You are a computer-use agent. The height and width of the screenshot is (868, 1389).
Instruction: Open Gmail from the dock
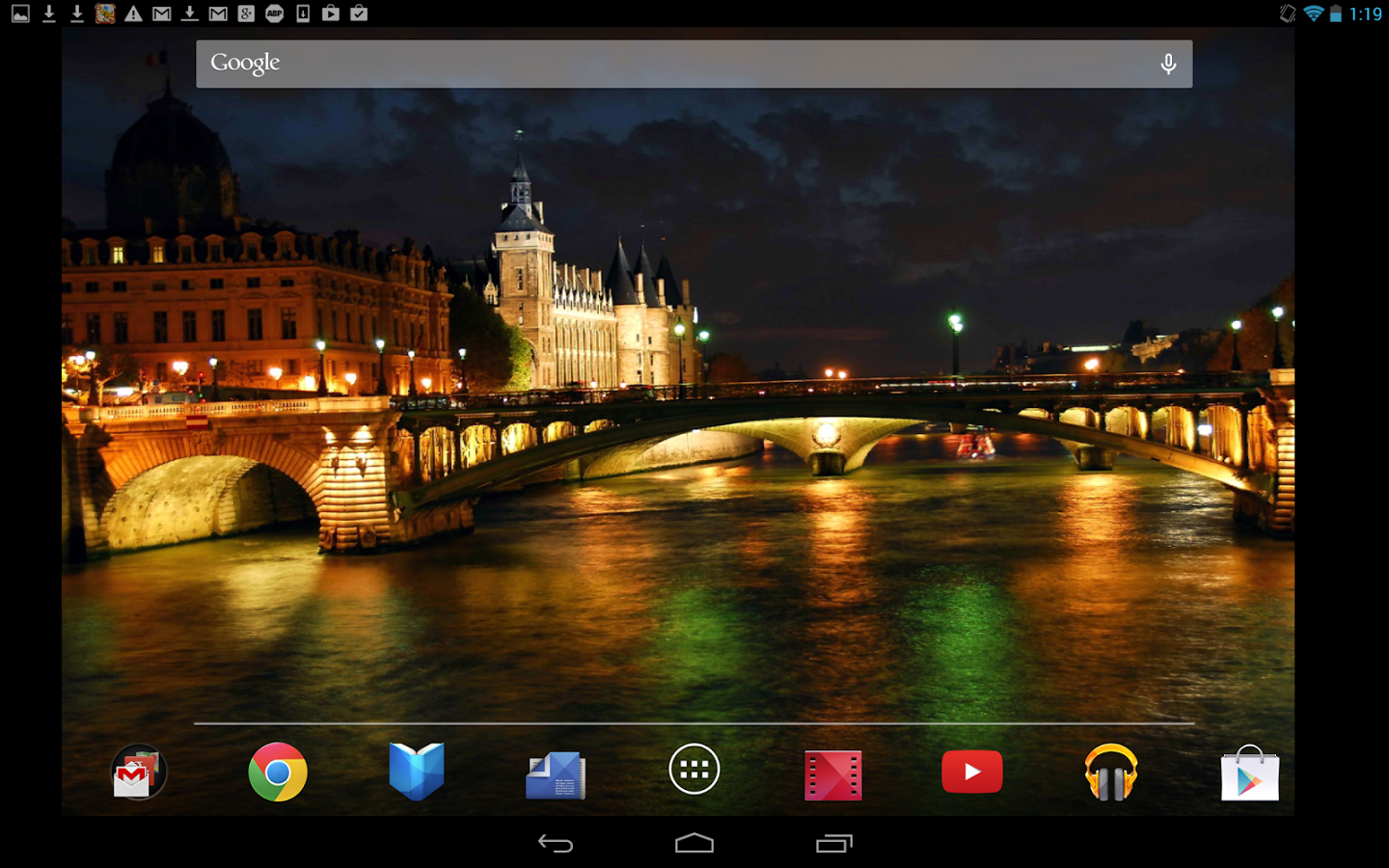coord(138,772)
